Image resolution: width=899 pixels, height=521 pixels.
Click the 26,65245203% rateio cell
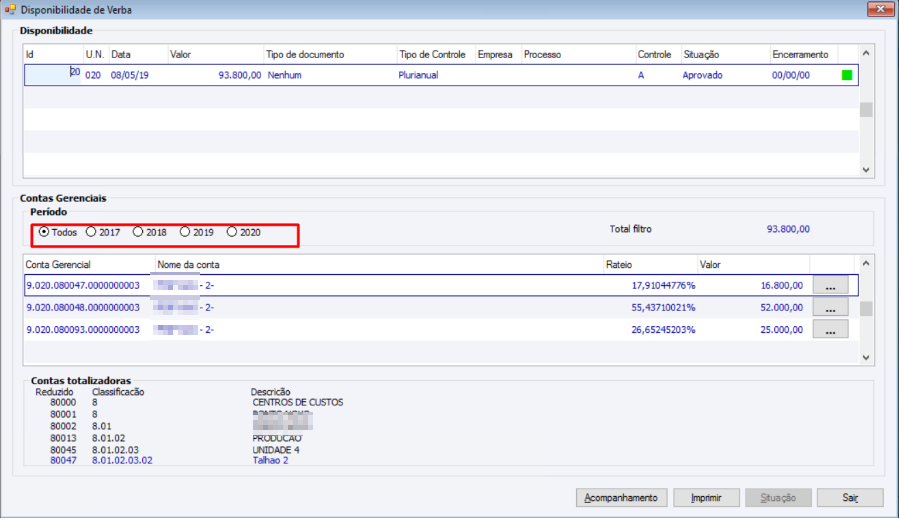663,330
